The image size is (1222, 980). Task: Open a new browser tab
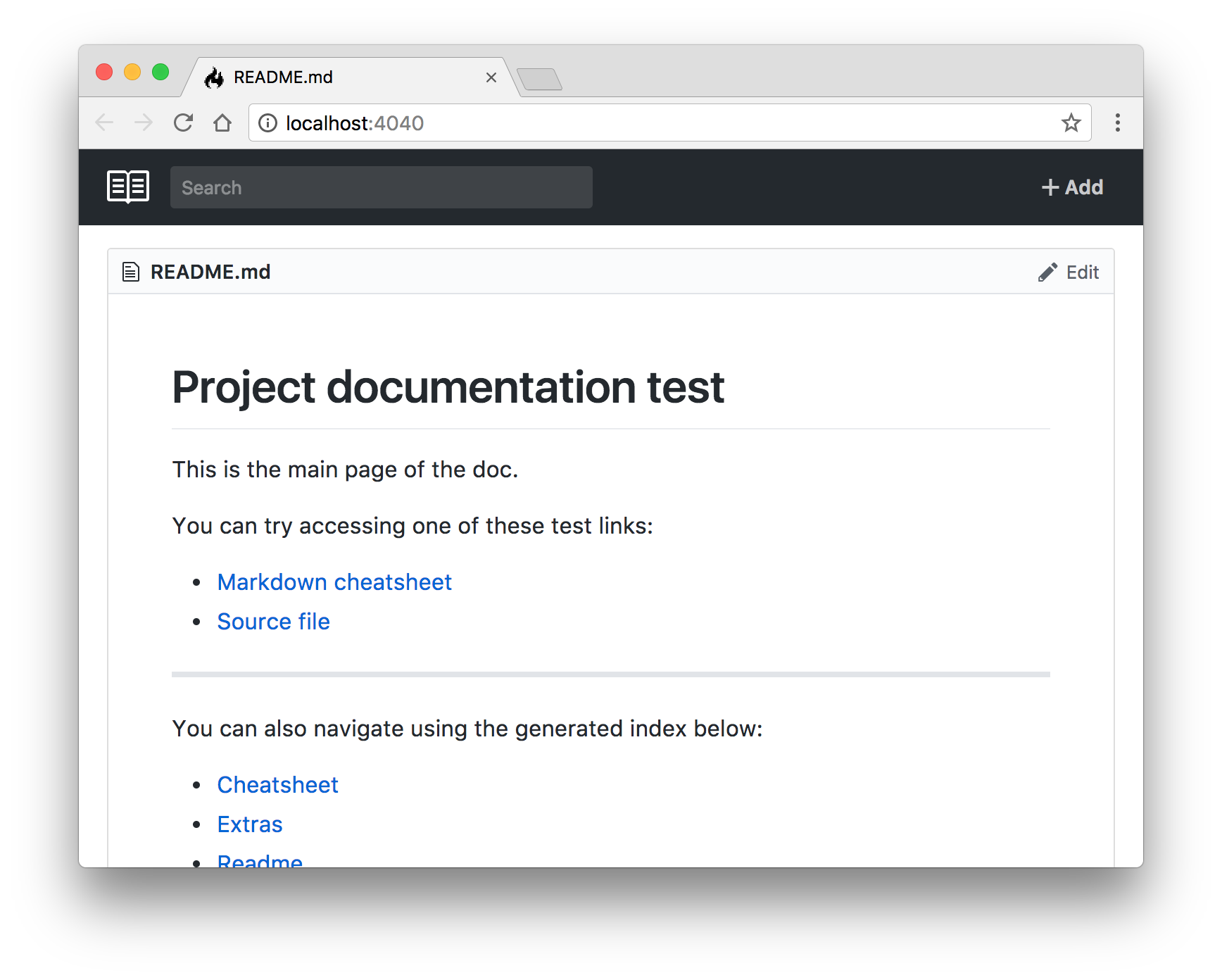tap(539, 80)
